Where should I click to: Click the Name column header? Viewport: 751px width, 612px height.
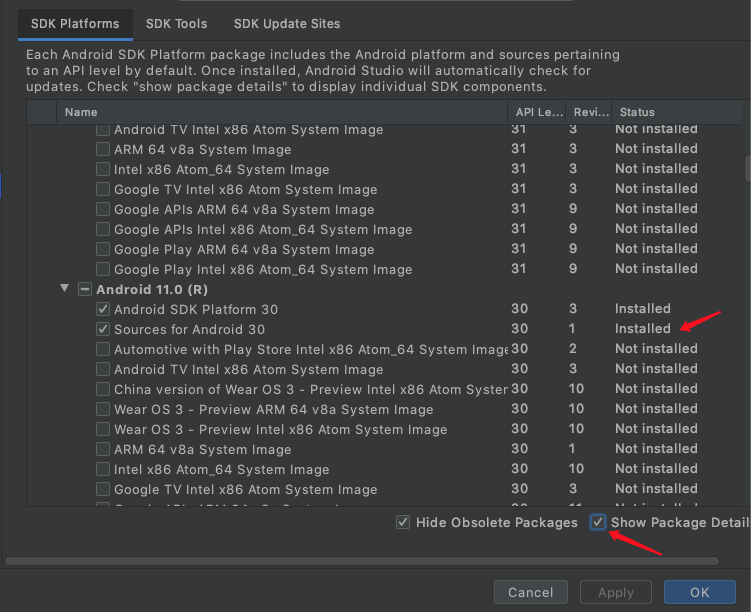pos(282,112)
